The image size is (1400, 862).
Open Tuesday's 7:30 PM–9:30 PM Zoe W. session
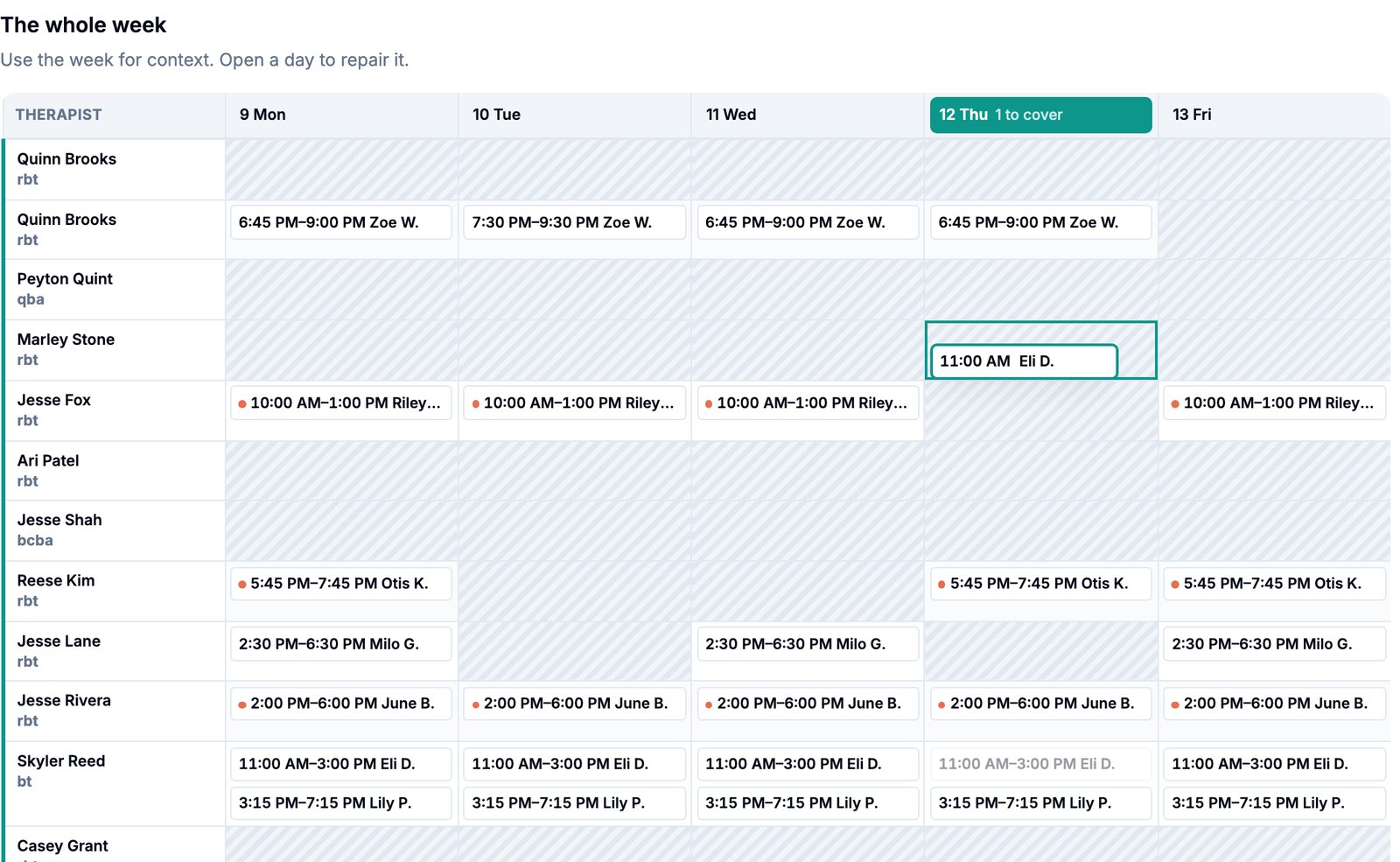(x=574, y=222)
